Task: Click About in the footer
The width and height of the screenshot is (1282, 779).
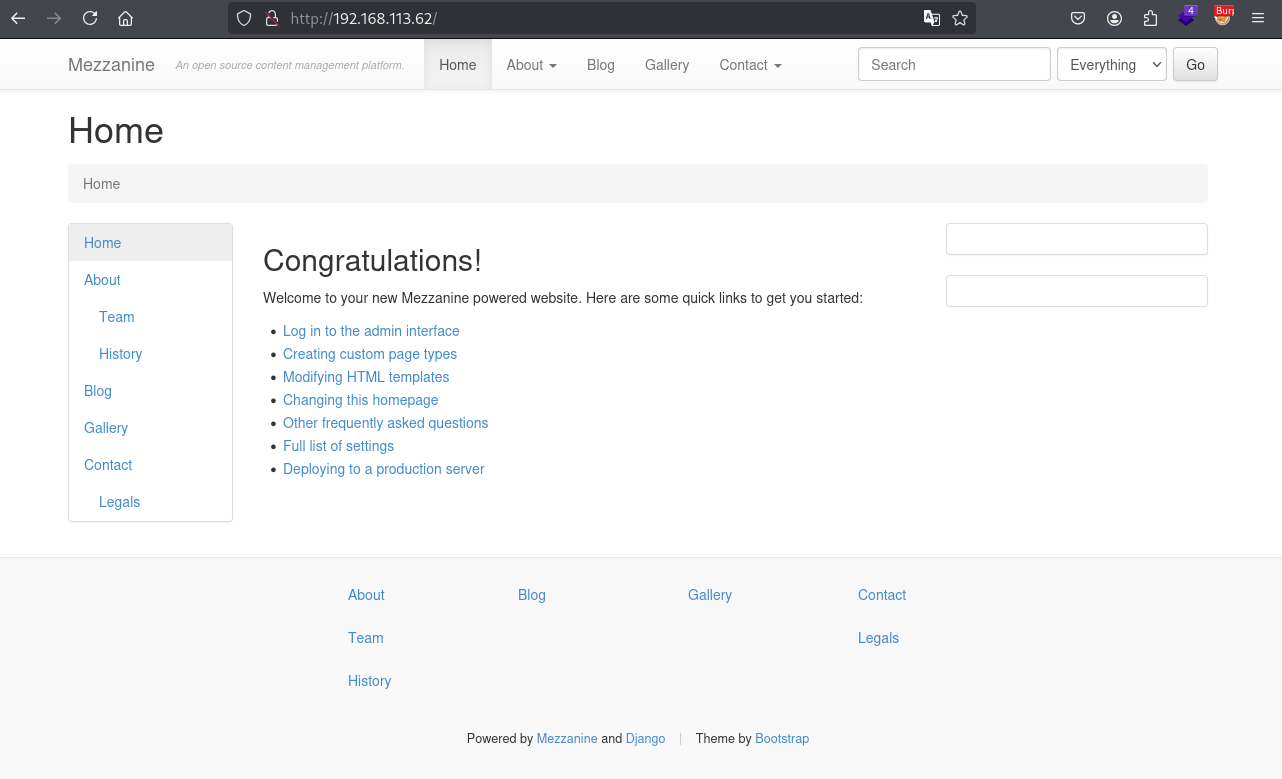Action: click(366, 595)
